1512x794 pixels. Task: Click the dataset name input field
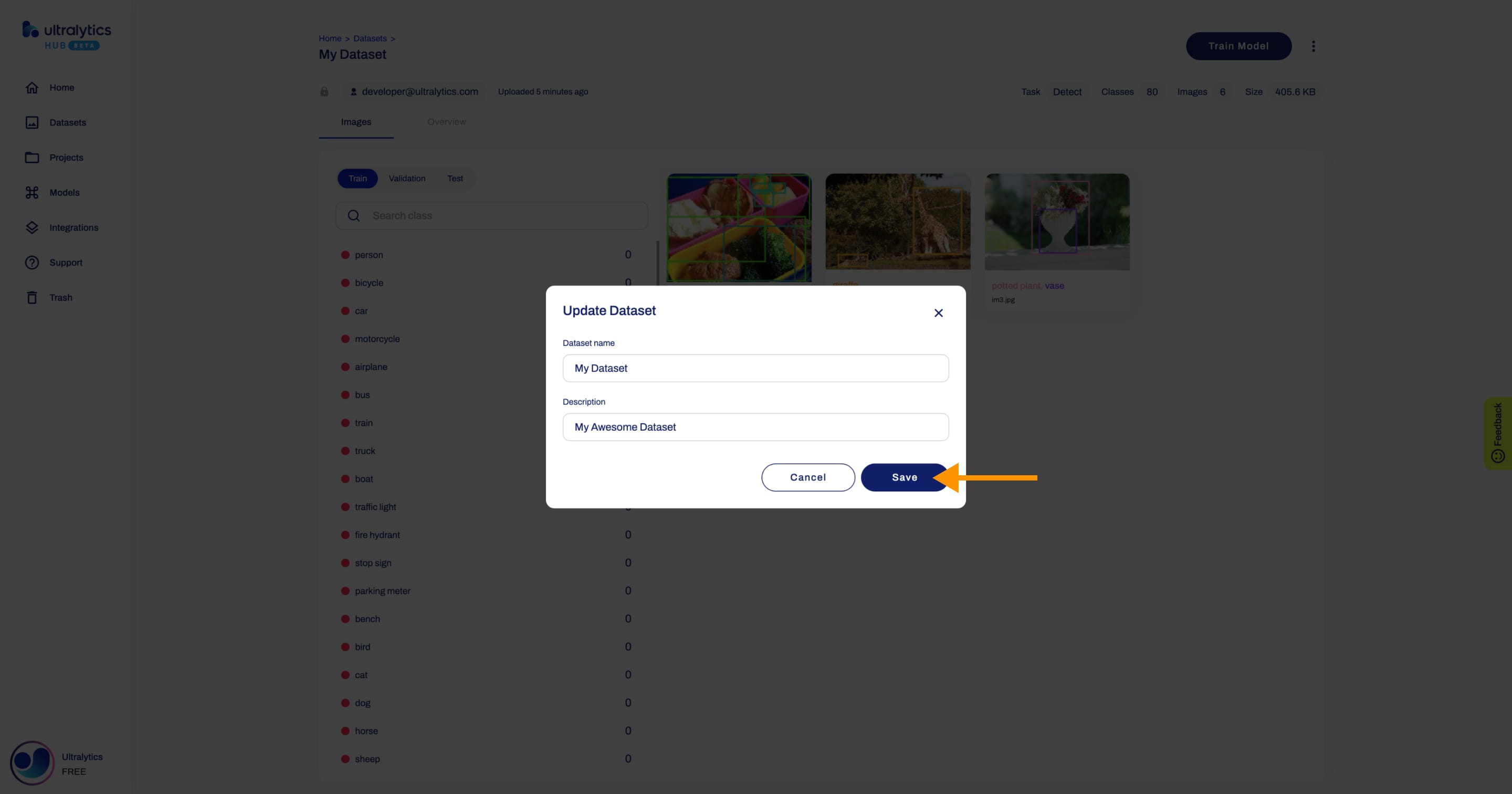(x=755, y=367)
